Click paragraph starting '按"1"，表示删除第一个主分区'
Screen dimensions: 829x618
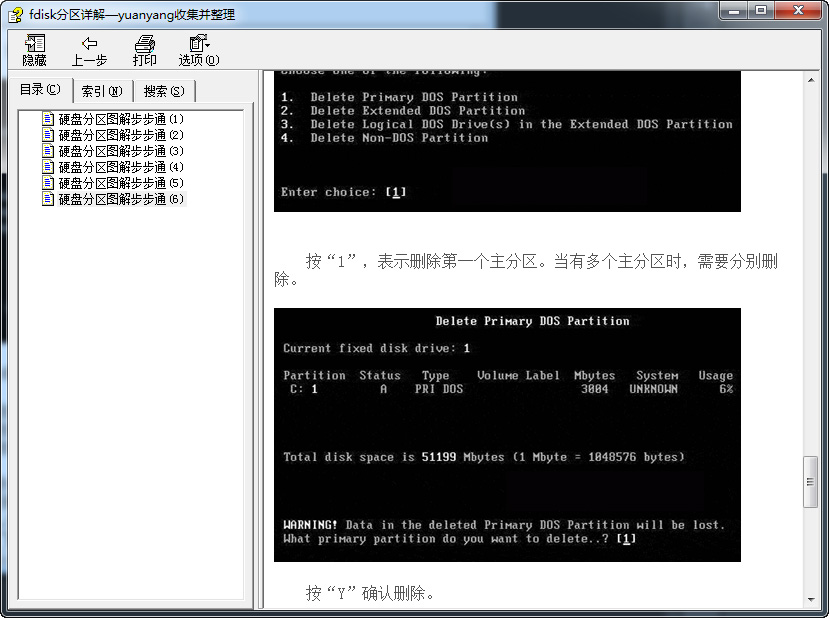coord(526,270)
